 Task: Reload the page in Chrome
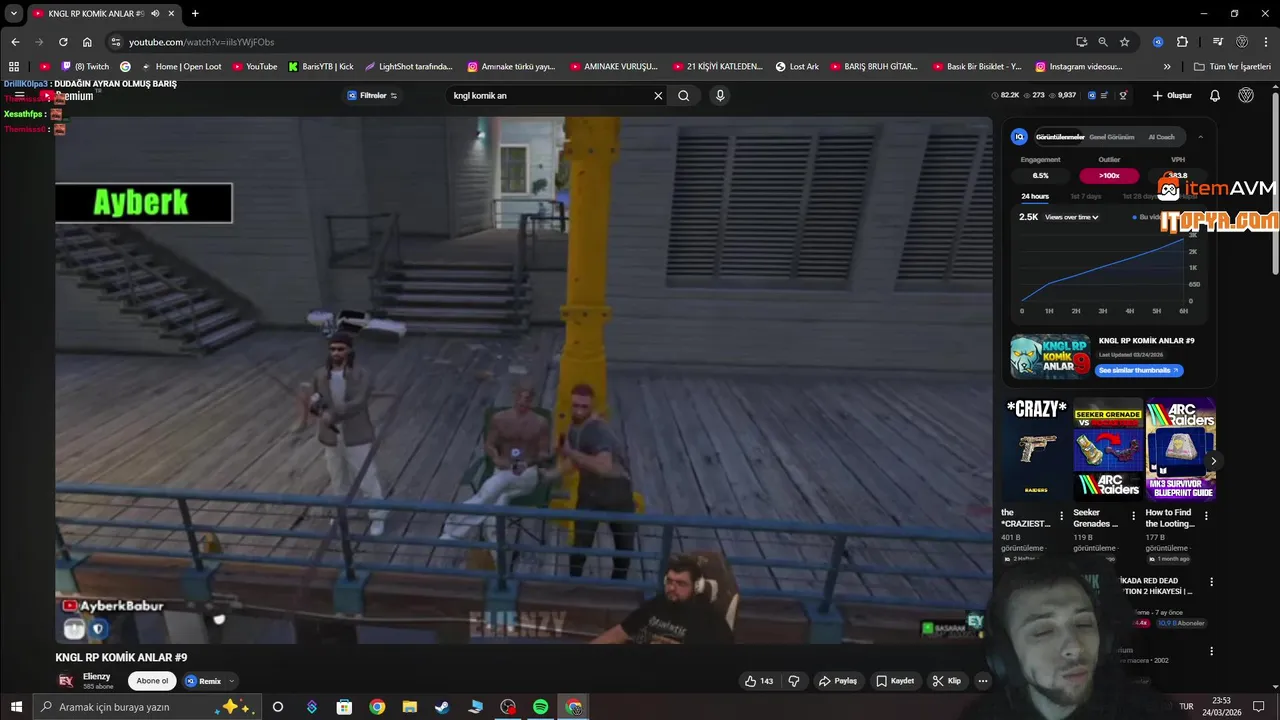pyautogui.click(x=63, y=42)
